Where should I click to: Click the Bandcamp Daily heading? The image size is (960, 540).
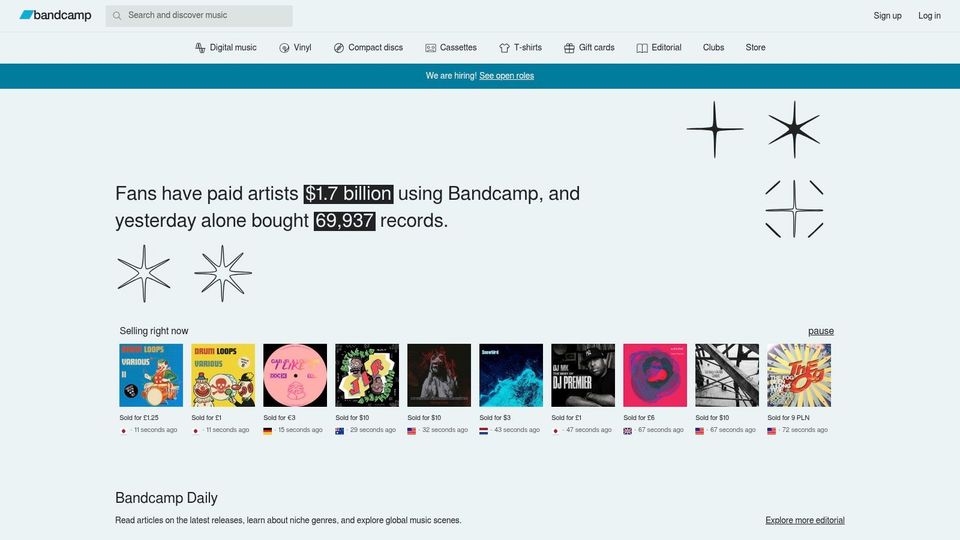click(x=167, y=498)
